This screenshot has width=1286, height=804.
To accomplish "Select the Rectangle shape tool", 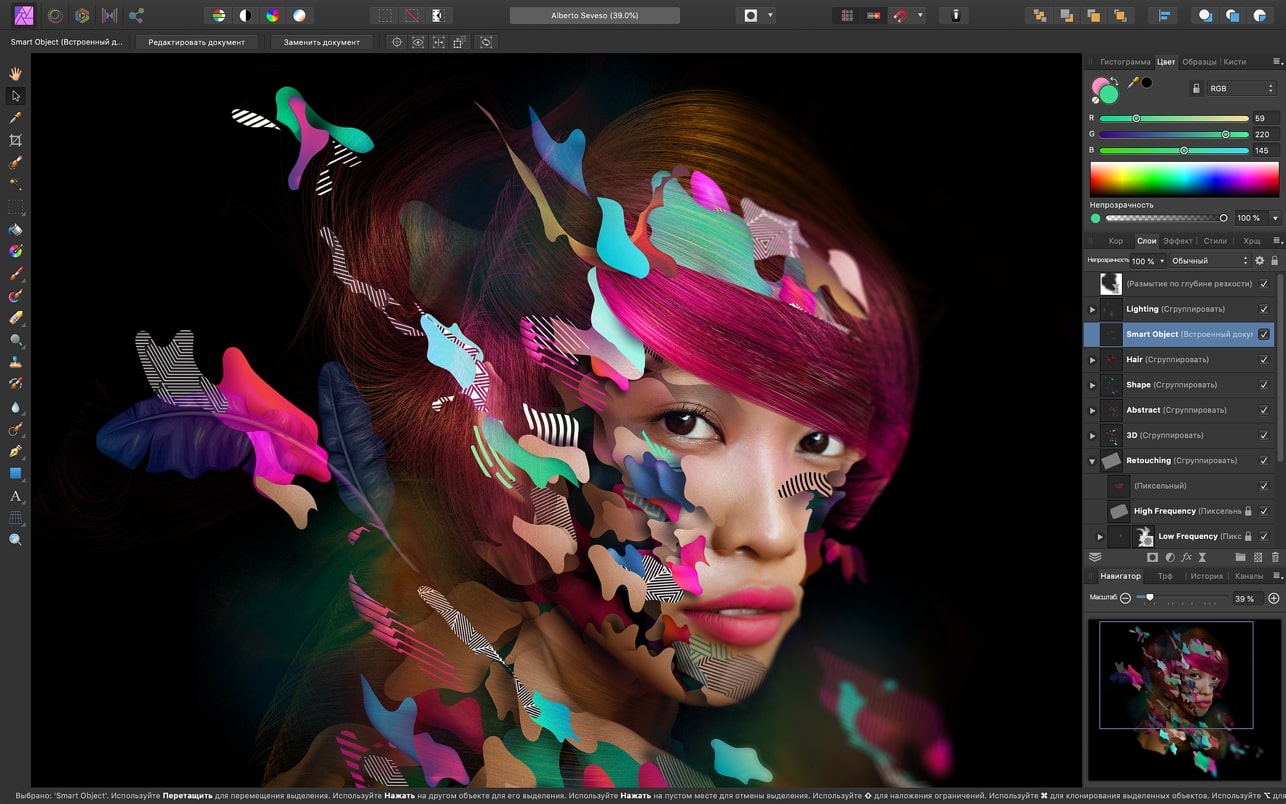I will pyautogui.click(x=15, y=474).
